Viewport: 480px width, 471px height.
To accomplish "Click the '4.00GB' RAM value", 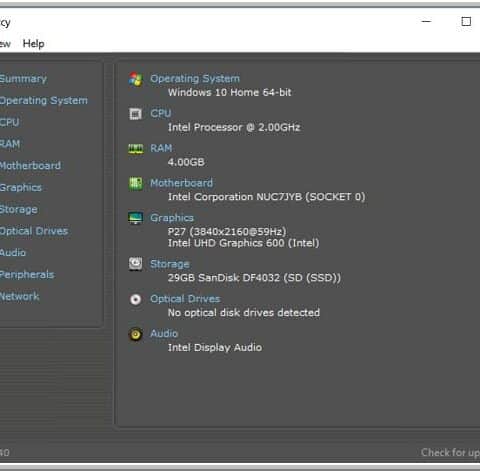I will coord(186,162).
